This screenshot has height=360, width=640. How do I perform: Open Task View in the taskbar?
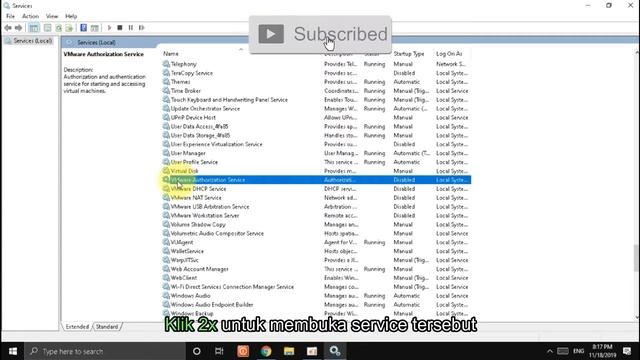(219, 351)
